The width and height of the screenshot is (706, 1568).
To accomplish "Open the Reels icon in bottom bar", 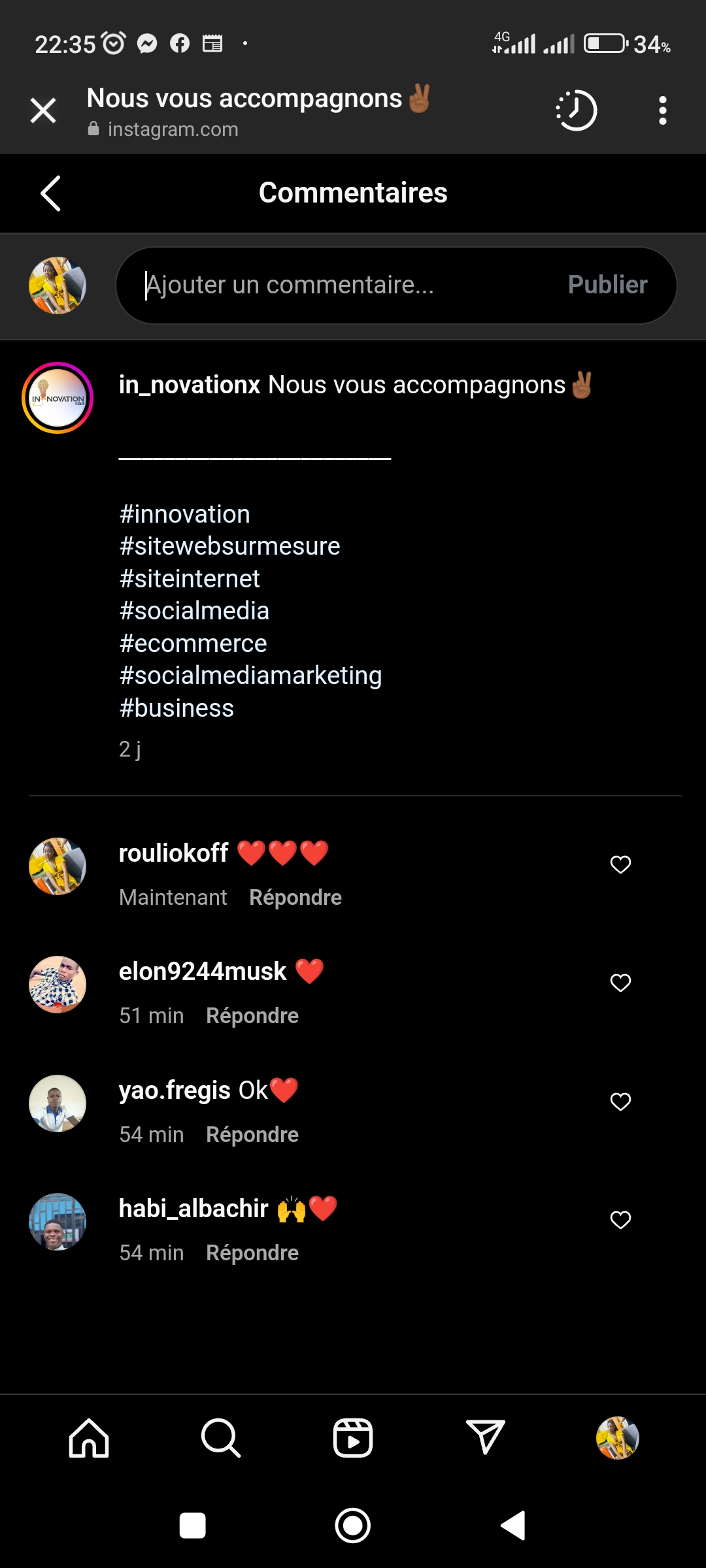I will click(x=353, y=1438).
